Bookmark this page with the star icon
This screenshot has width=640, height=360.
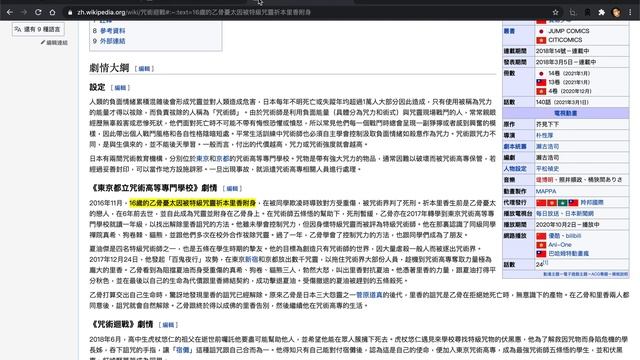click(556, 13)
